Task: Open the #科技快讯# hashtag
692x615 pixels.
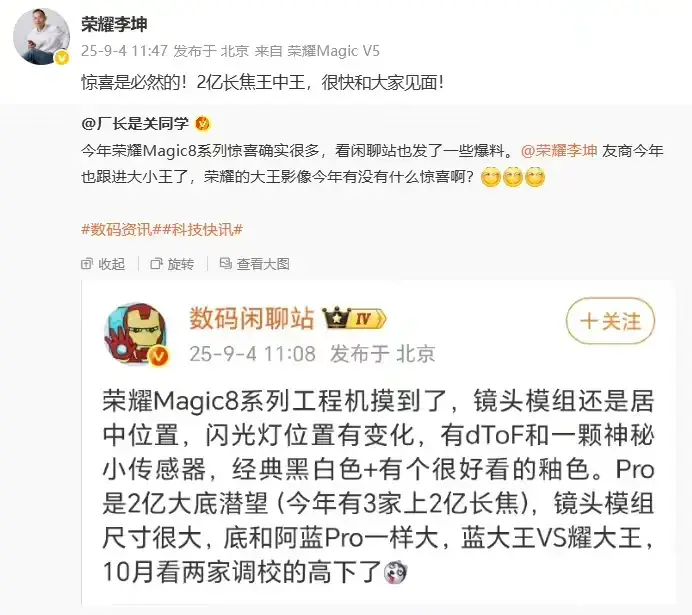Action: click(203, 229)
